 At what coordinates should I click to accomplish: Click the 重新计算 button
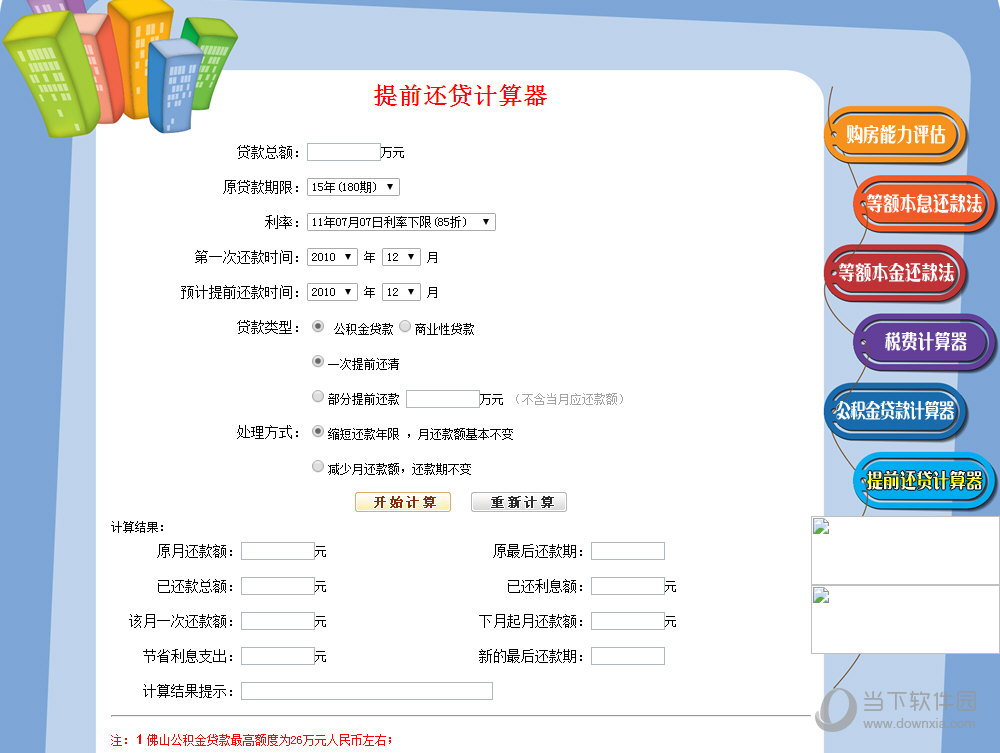(x=518, y=502)
